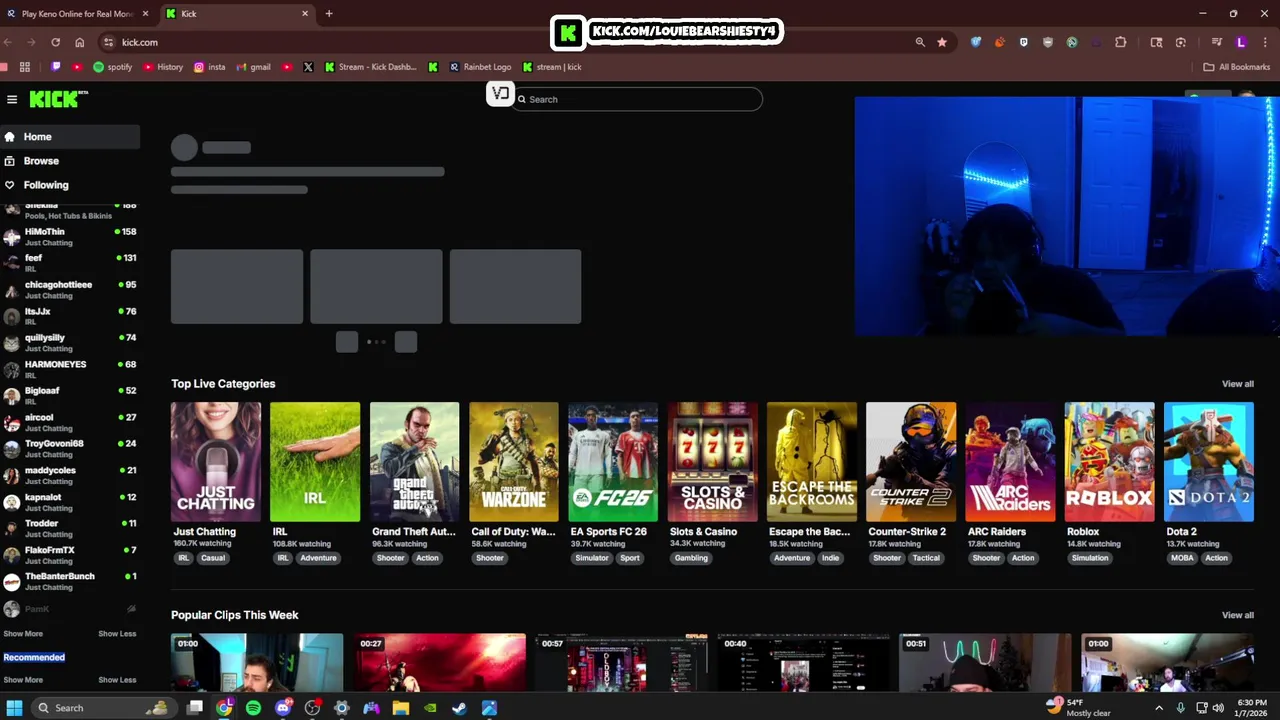Open chicagohottieee's channel in the sidebar

(x=70, y=290)
